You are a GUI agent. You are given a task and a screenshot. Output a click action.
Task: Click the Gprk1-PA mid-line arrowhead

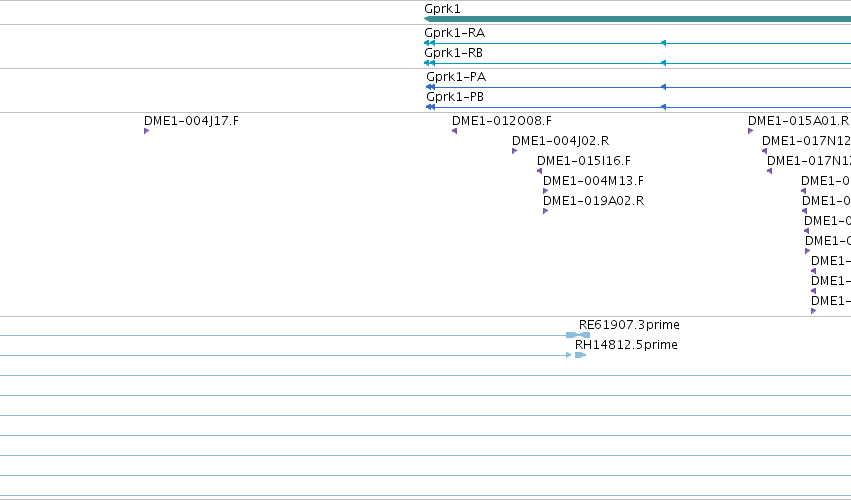663,87
